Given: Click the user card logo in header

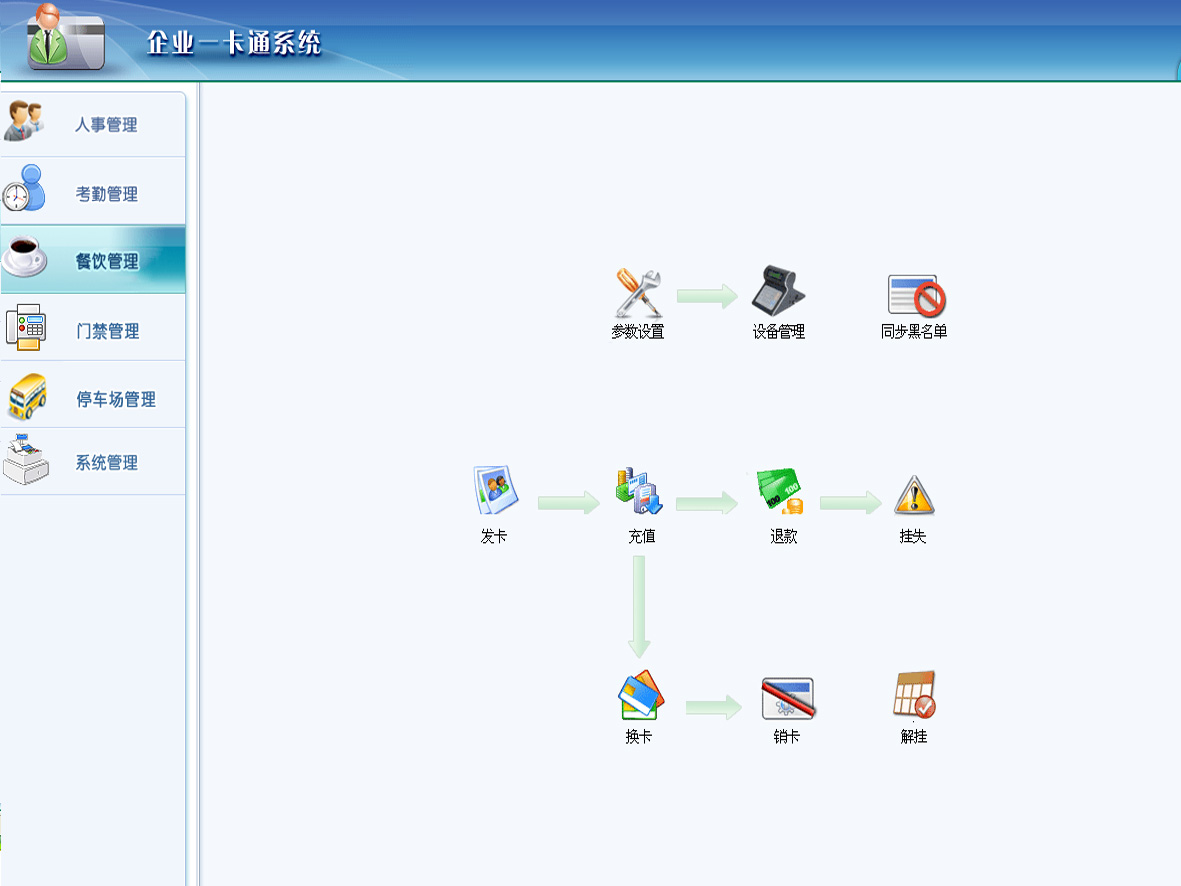Looking at the screenshot, I should tap(64, 39).
